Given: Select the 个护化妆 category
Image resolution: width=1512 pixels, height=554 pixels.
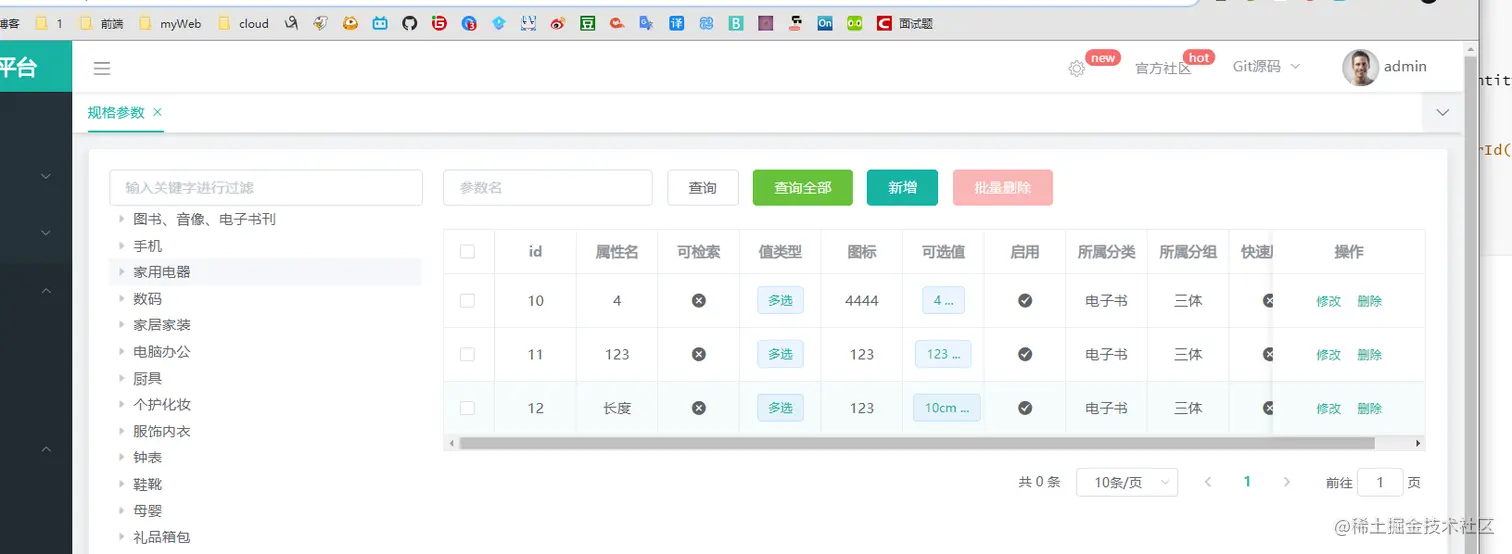Looking at the screenshot, I should pos(162,405).
